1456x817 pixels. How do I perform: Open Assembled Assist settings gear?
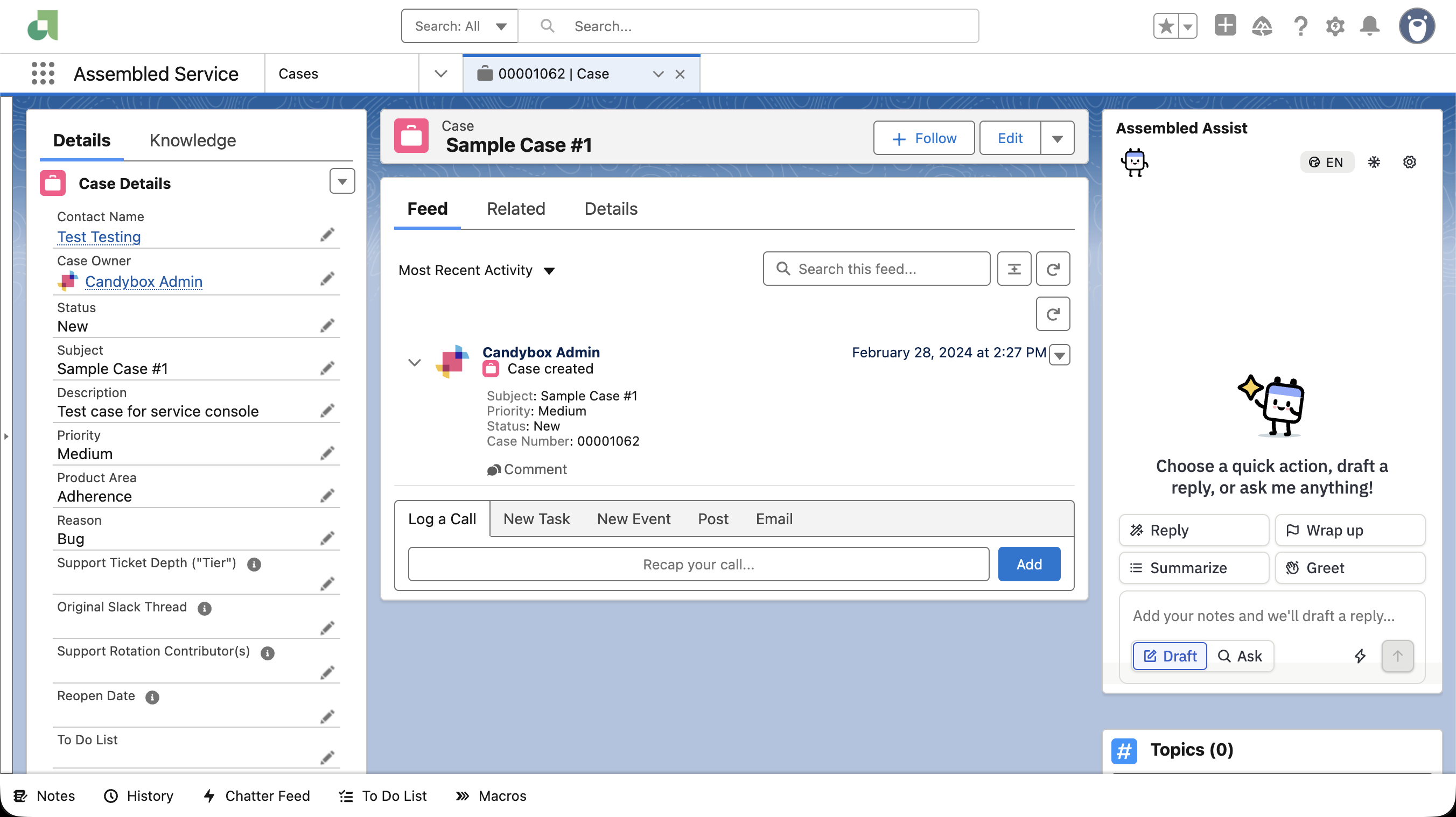click(x=1409, y=162)
